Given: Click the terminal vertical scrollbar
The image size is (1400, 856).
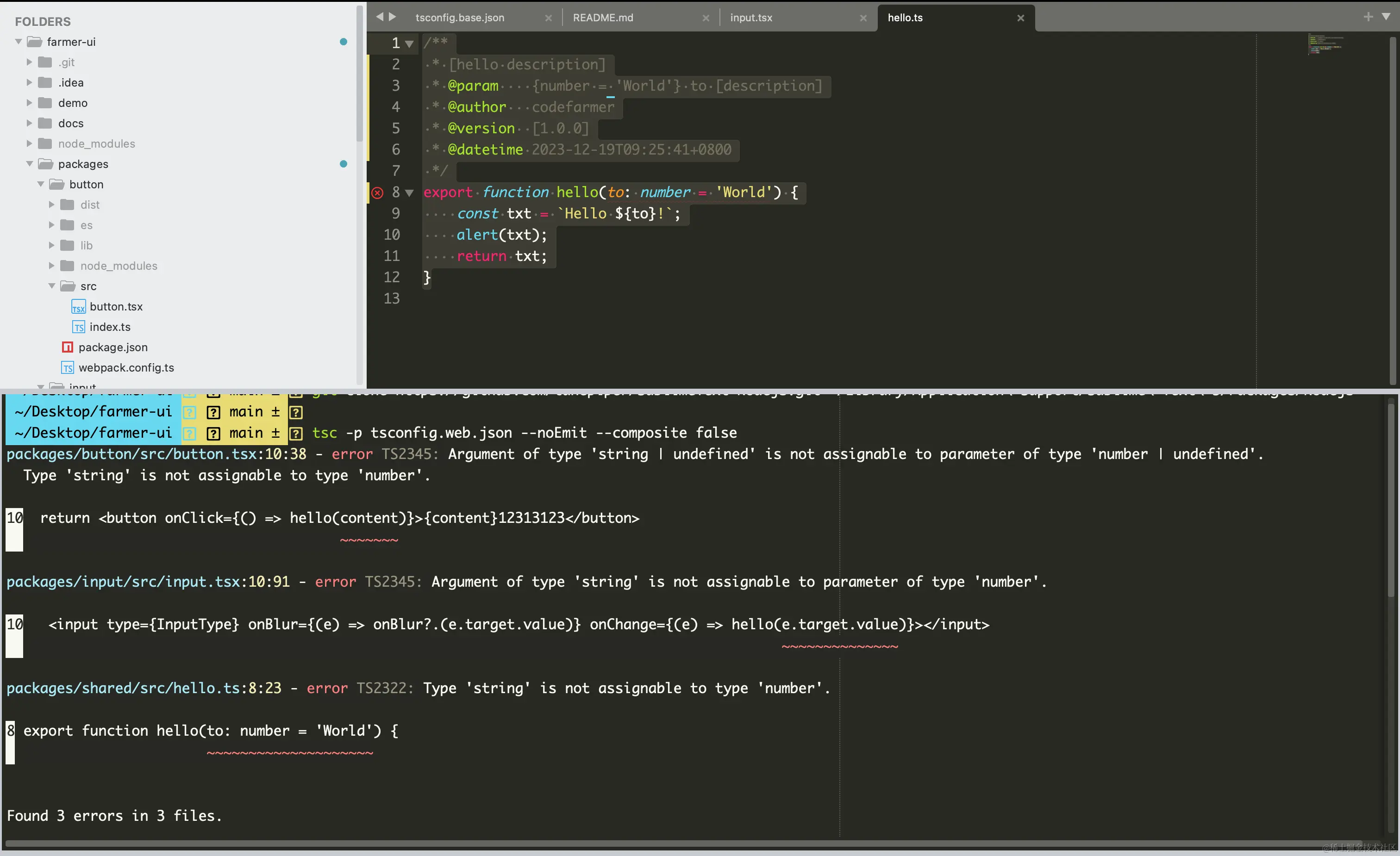Looking at the screenshot, I should pyautogui.click(x=1391, y=500).
